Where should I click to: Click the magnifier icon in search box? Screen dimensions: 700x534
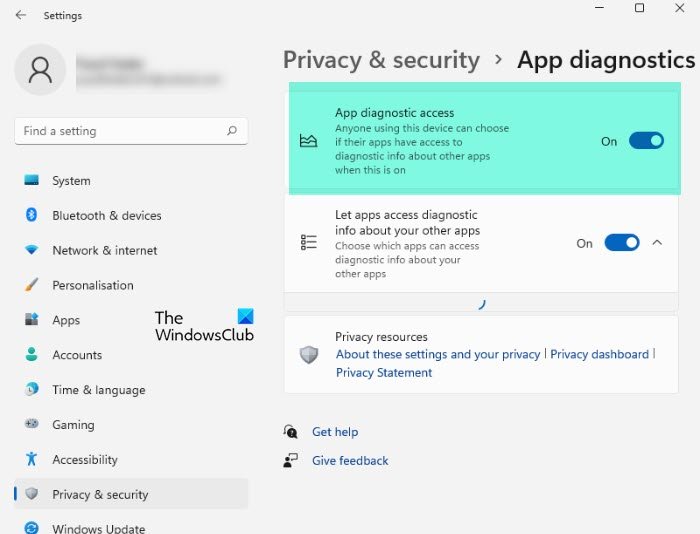point(232,131)
